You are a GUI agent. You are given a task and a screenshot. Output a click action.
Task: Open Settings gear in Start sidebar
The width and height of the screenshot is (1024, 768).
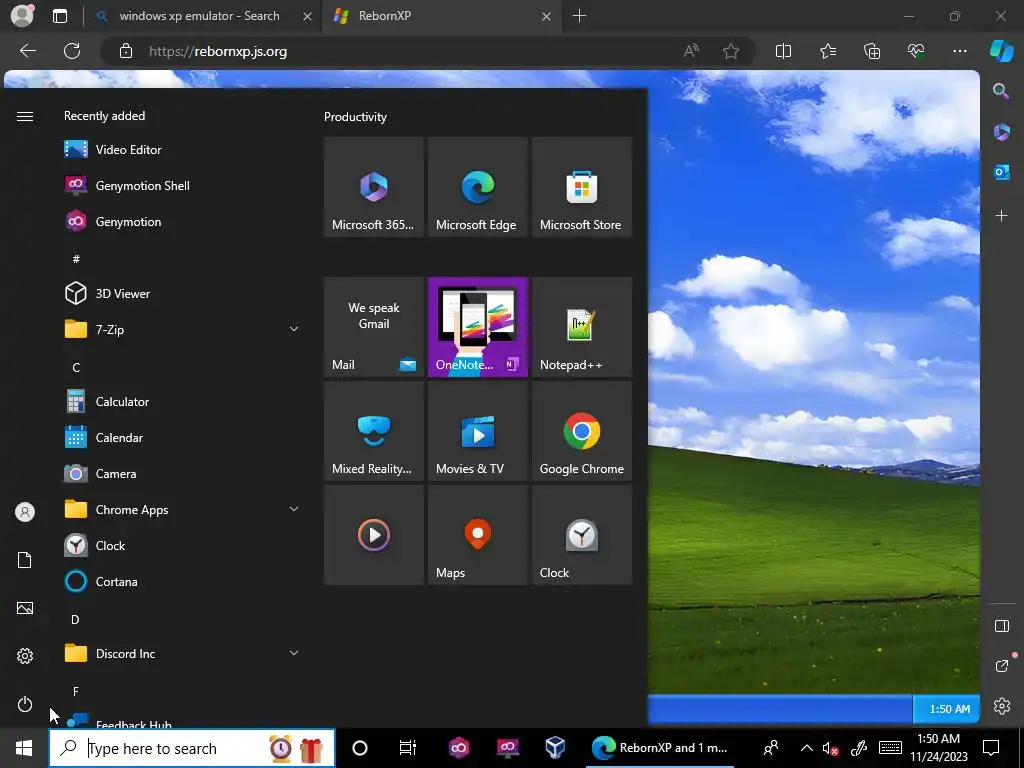point(25,656)
